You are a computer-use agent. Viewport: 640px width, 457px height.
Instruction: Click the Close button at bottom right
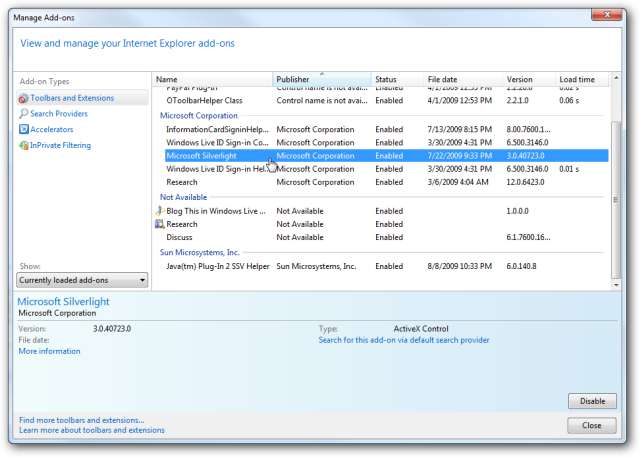[x=591, y=425]
